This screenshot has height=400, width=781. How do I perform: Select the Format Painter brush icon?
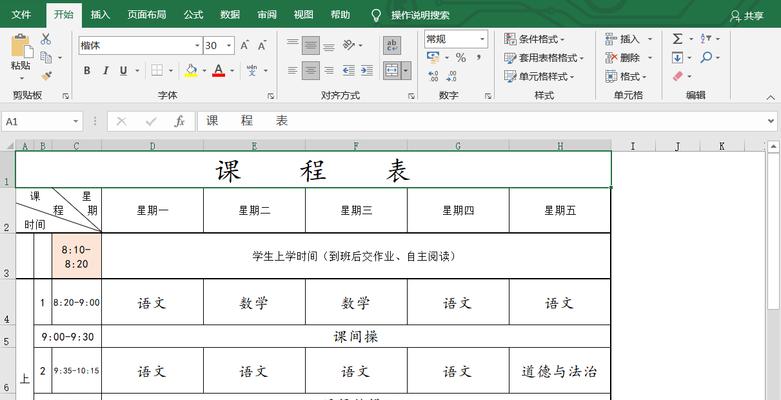pyautogui.click(x=46, y=76)
